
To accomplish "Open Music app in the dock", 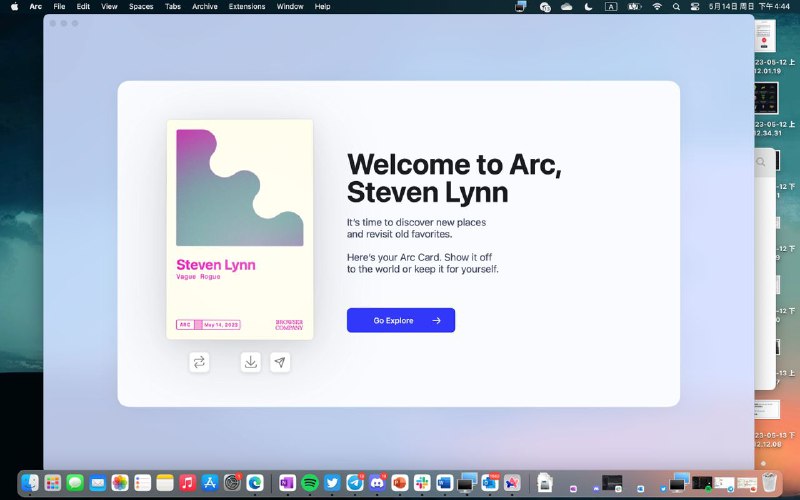I will click(x=187, y=482).
